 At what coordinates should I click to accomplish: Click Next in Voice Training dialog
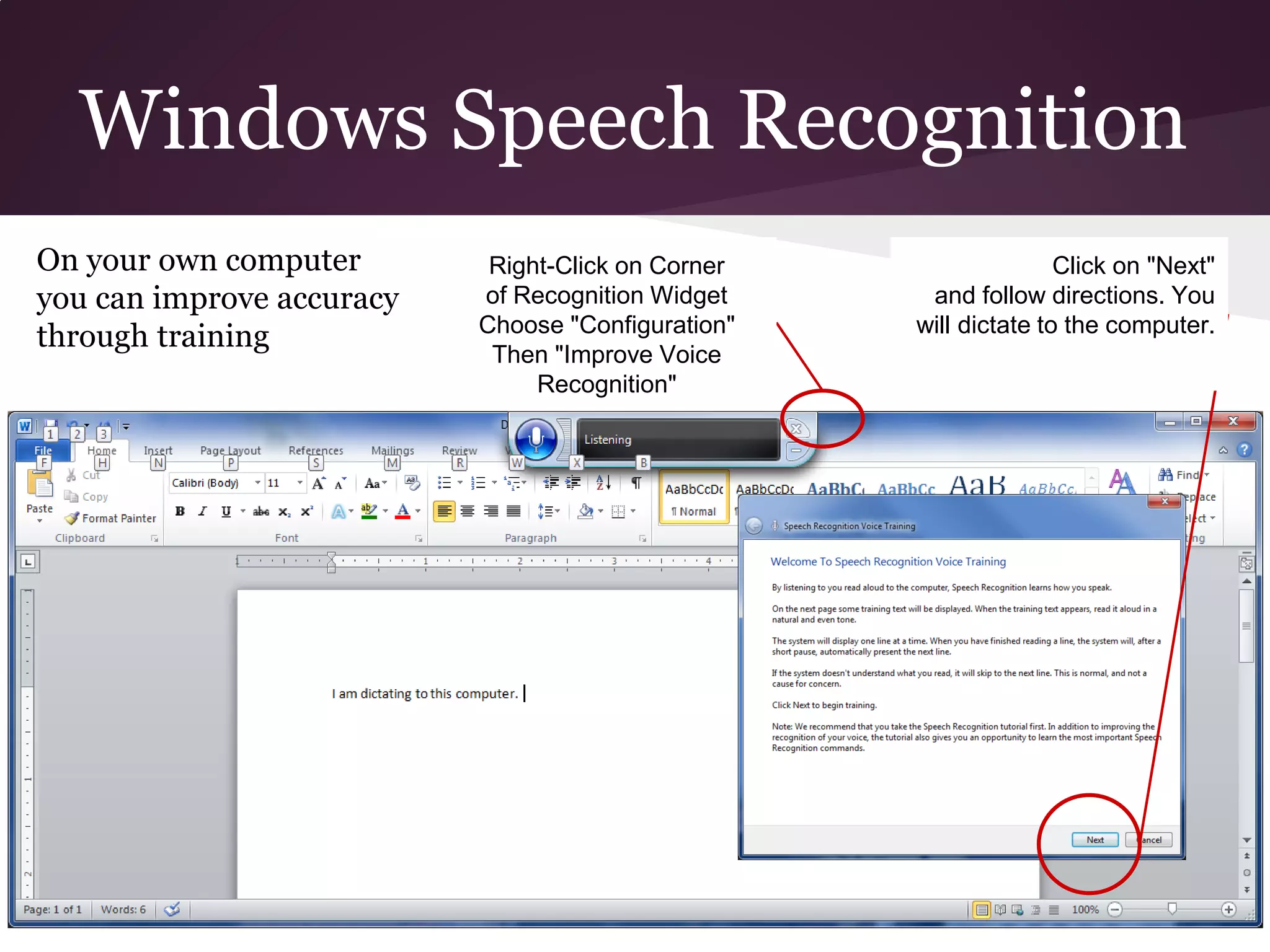[x=1095, y=840]
